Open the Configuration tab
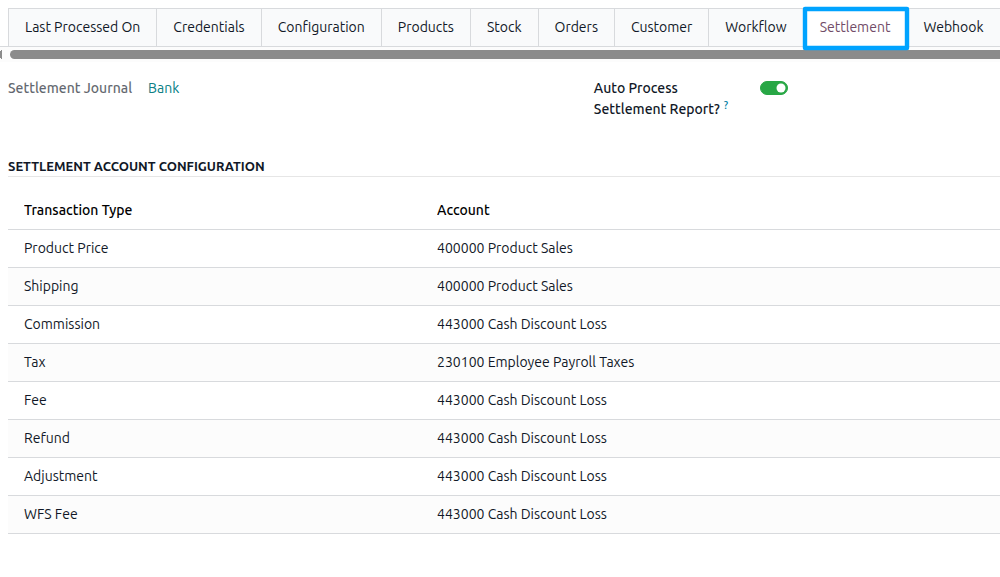This screenshot has height=577, width=1000. [321, 27]
